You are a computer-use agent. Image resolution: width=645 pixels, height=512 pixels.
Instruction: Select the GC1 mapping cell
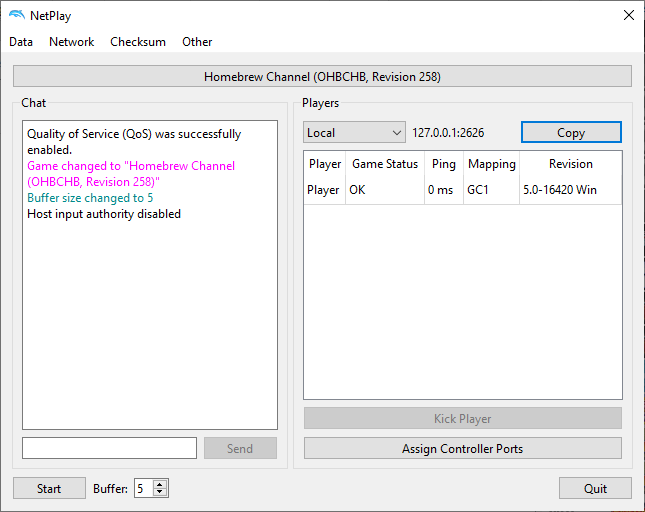(x=492, y=190)
